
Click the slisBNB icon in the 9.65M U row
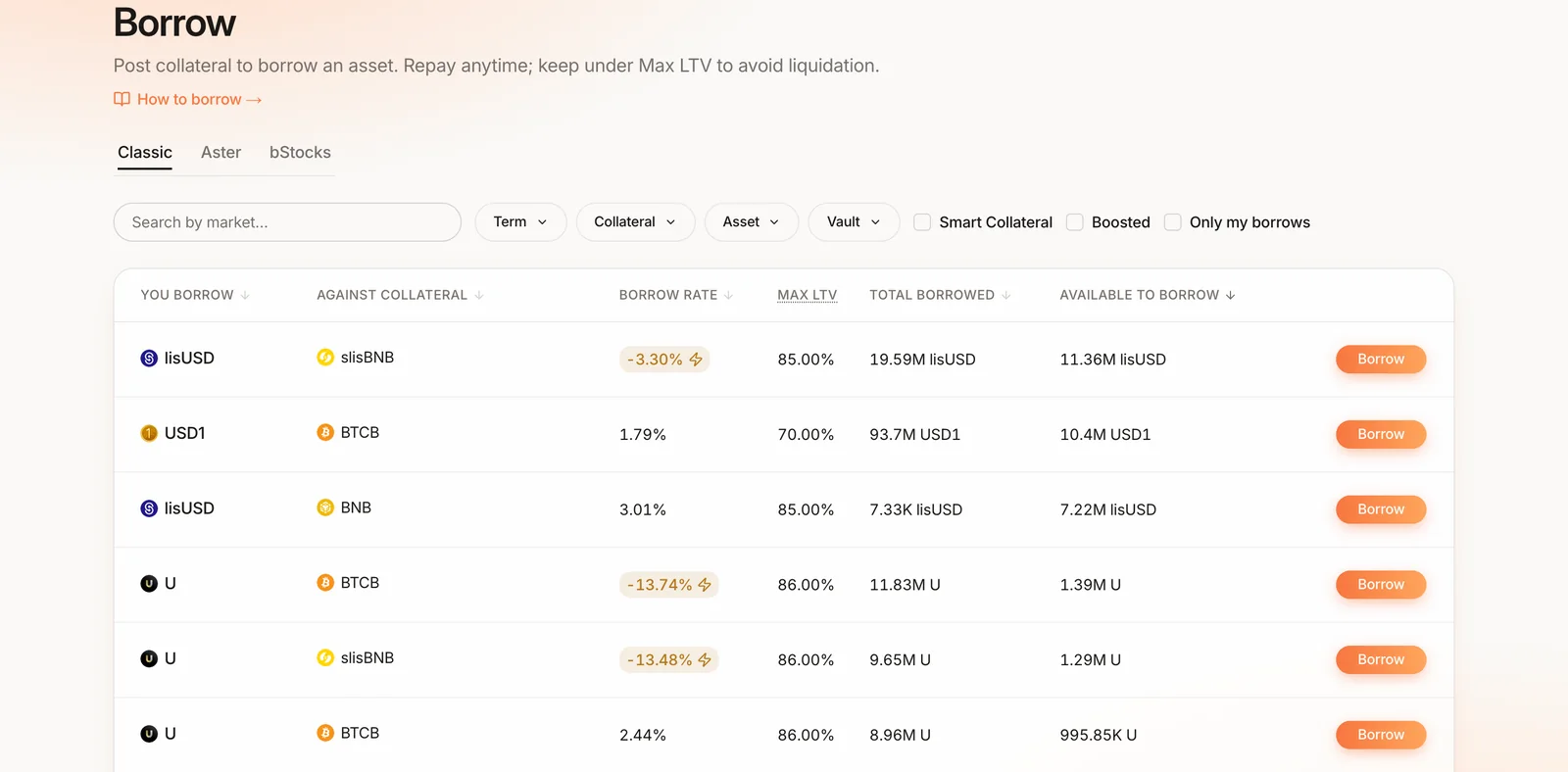coord(325,657)
